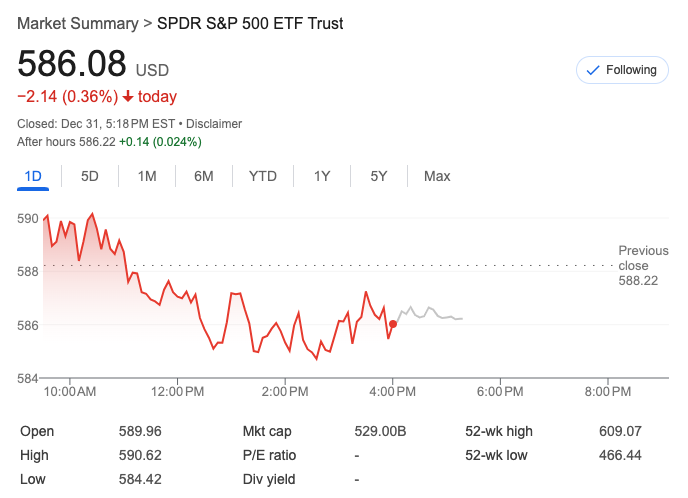Open the 1Y chart view

[322, 177]
